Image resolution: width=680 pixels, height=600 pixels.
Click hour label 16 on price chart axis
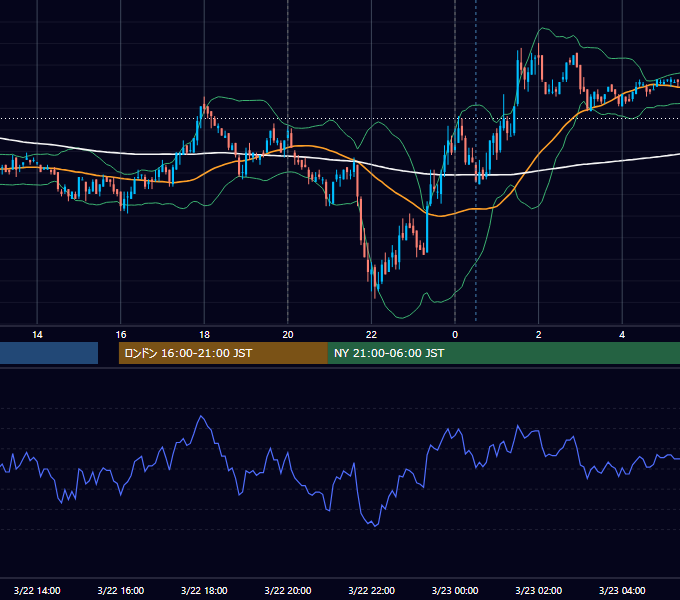(x=121, y=335)
